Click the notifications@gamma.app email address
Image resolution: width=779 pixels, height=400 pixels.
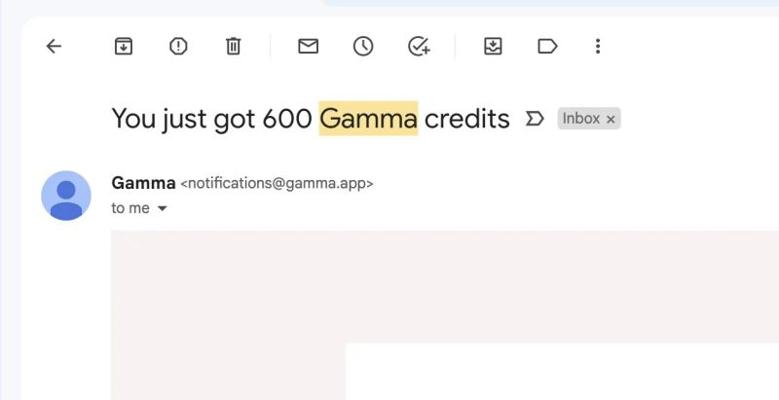tap(277, 184)
